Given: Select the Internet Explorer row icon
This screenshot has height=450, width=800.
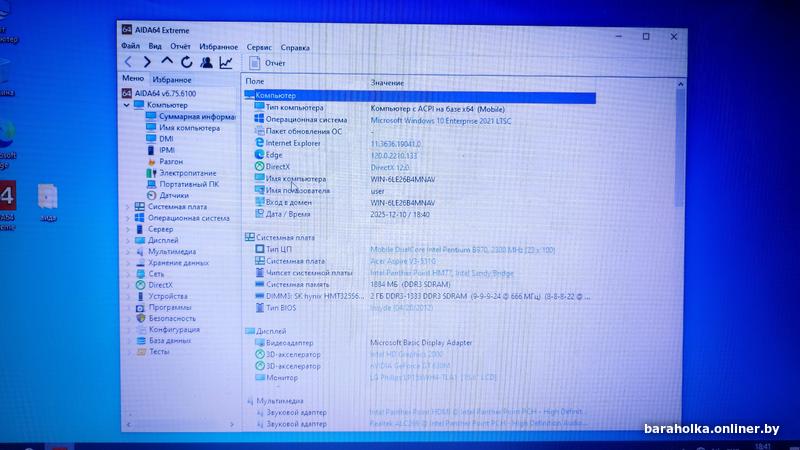Looking at the screenshot, I should (x=259, y=143).
